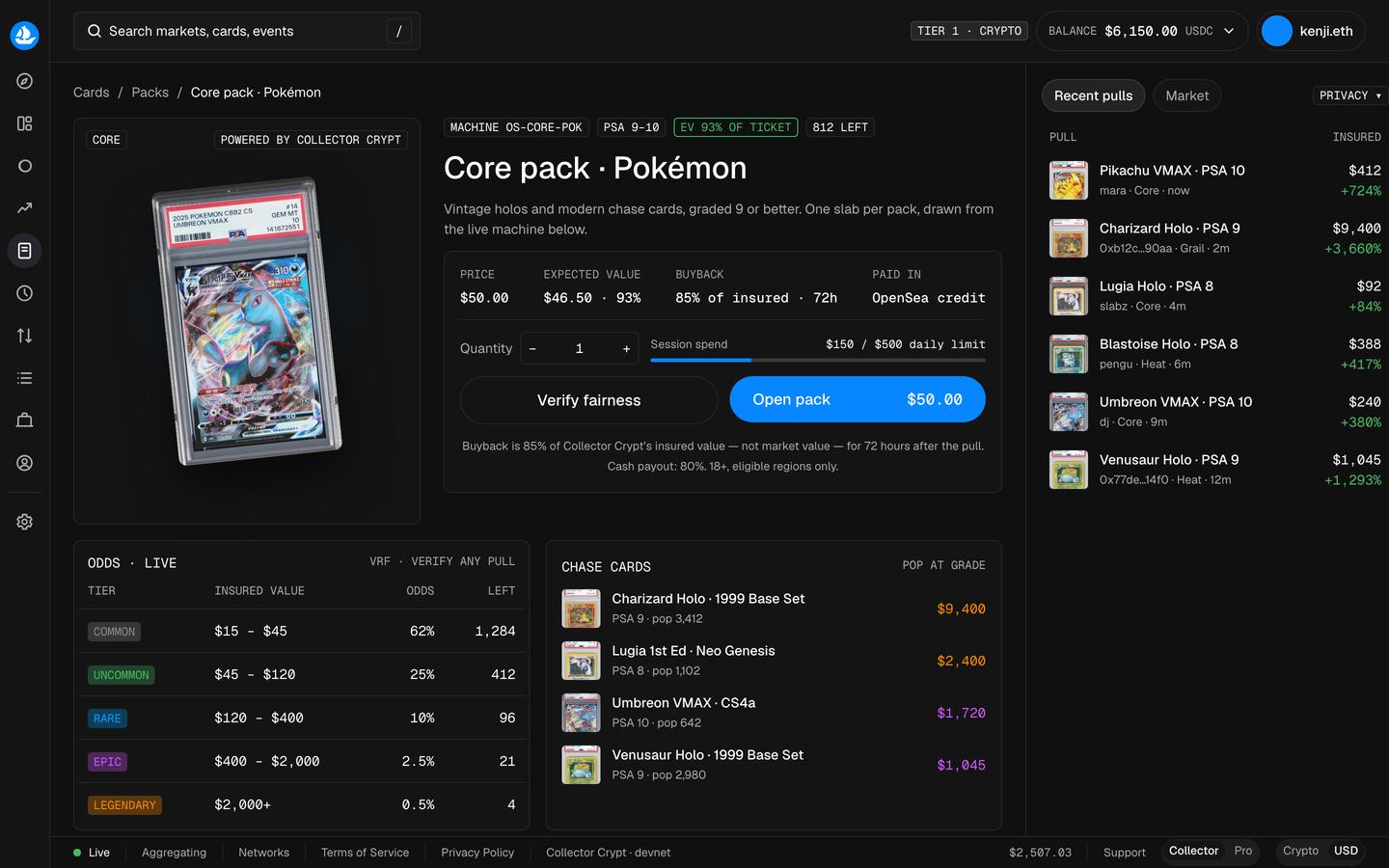Open the Terms of Service link
The height and width of the screenshot is (868, 1389).
(x=365, y=853)
